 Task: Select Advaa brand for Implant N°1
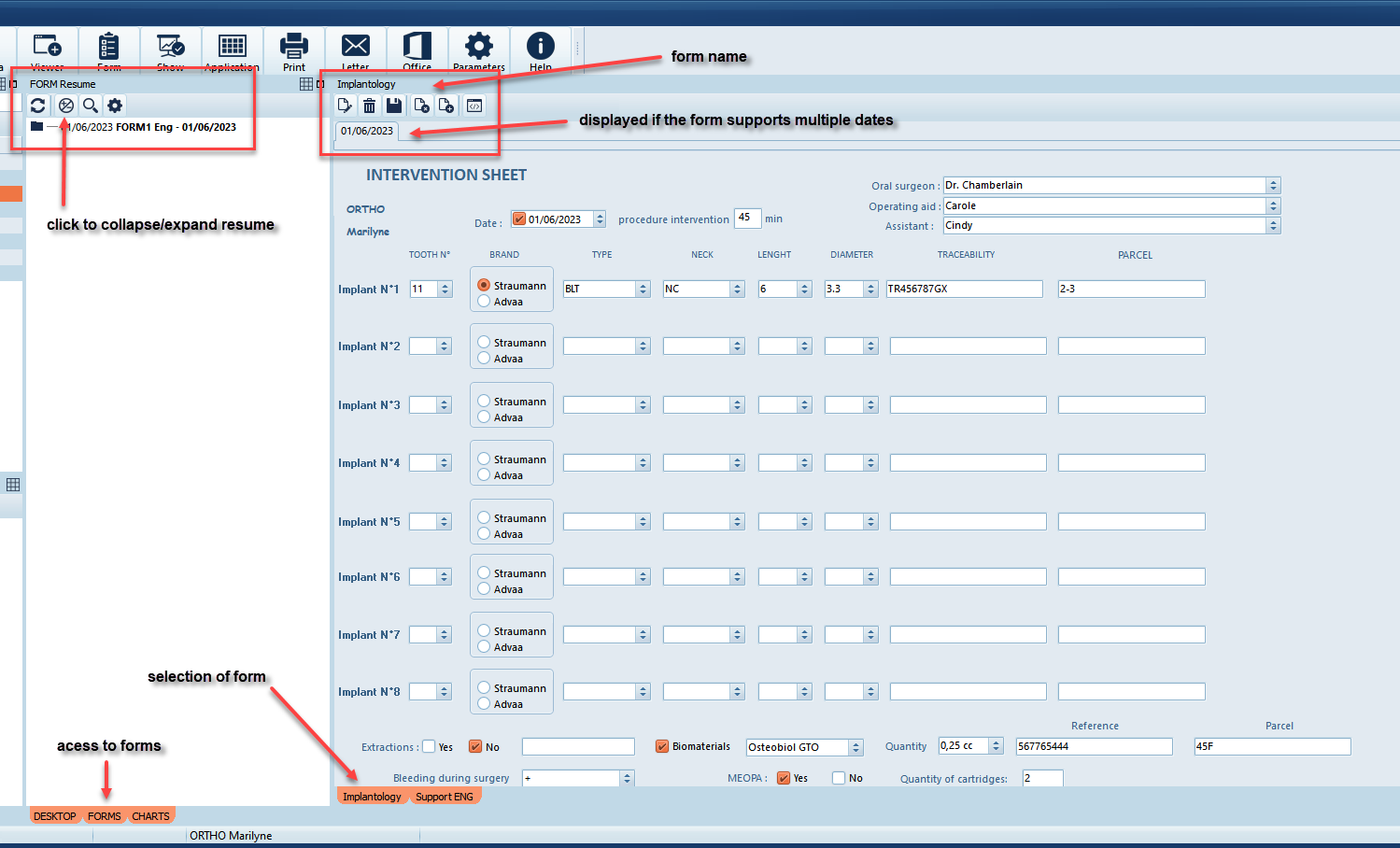[x=484, y=302]
